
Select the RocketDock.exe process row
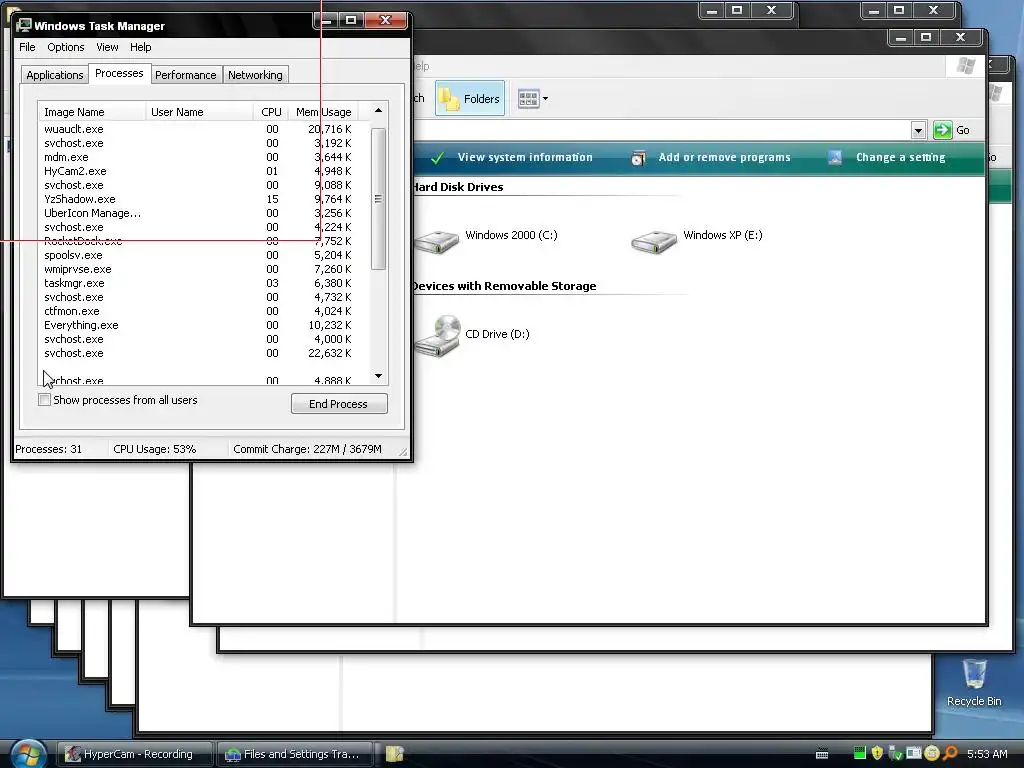click(x=204, y=241)
